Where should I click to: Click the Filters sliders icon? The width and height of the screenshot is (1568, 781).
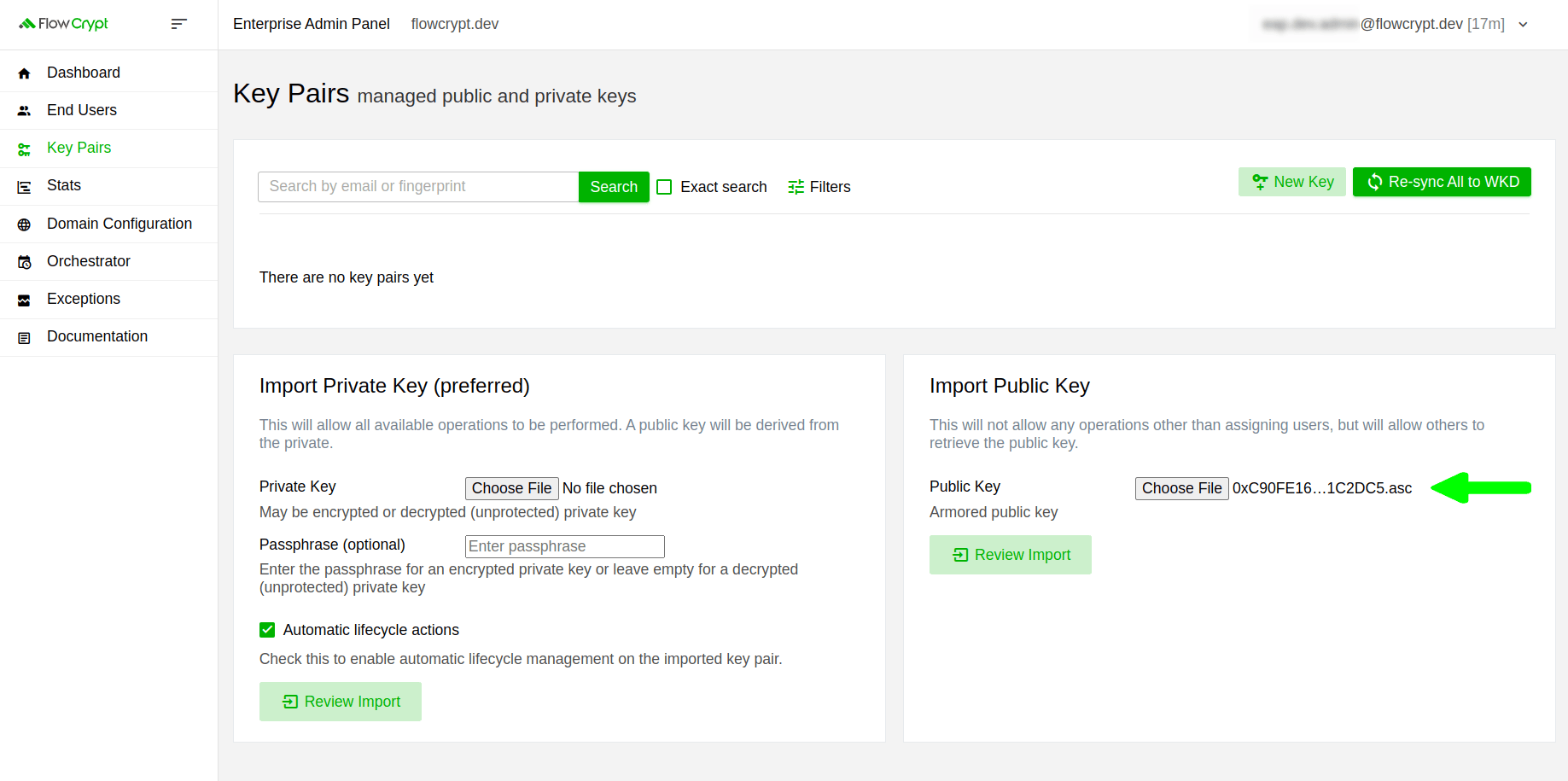coord(796,187)
